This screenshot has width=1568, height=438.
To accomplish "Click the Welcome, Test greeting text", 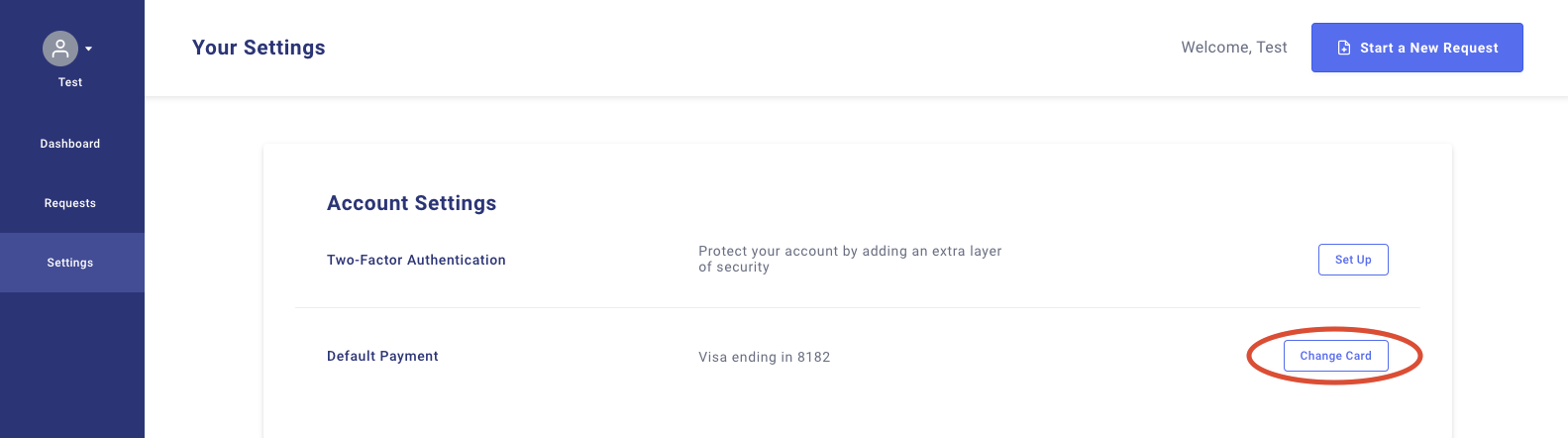I will [1234, 48].
